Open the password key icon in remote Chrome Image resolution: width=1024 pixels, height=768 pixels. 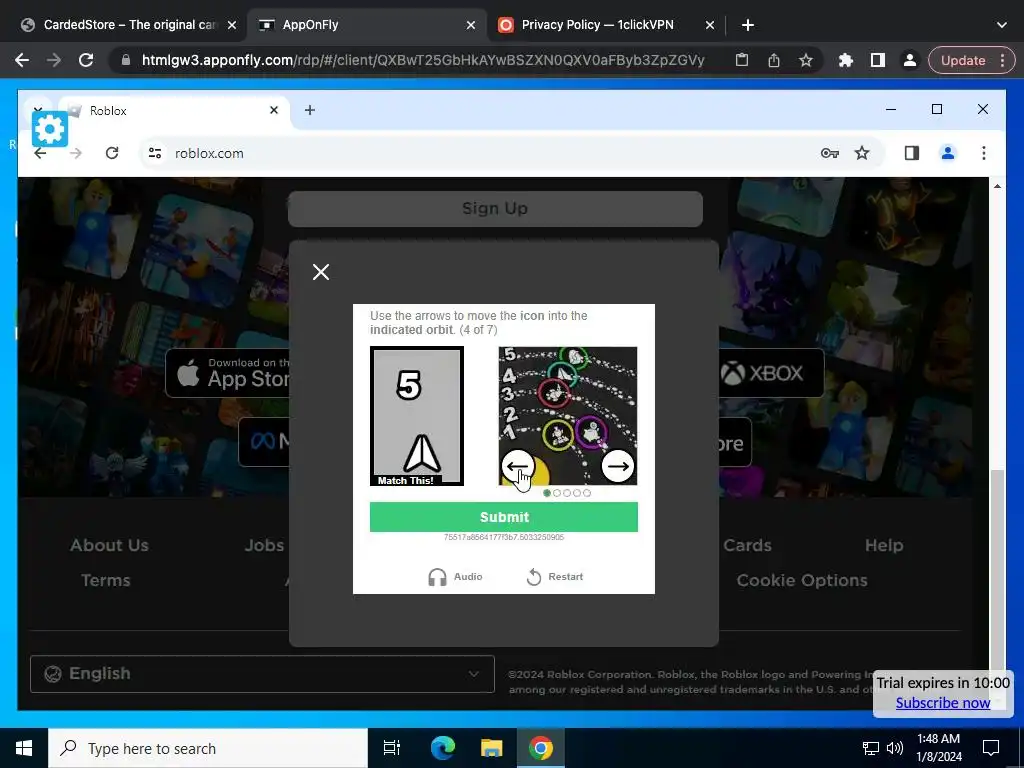829,153
